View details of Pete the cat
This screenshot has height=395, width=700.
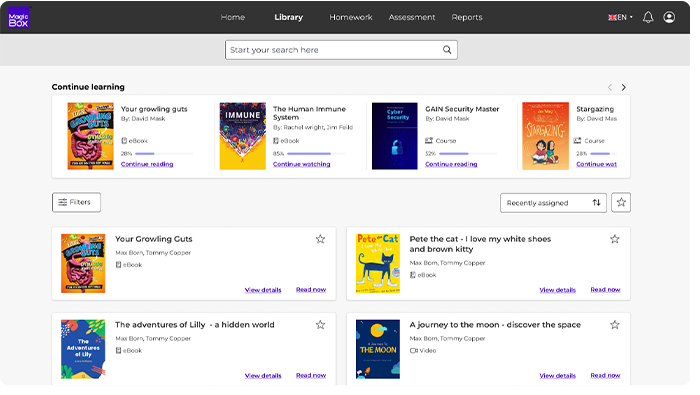[558, 290]
